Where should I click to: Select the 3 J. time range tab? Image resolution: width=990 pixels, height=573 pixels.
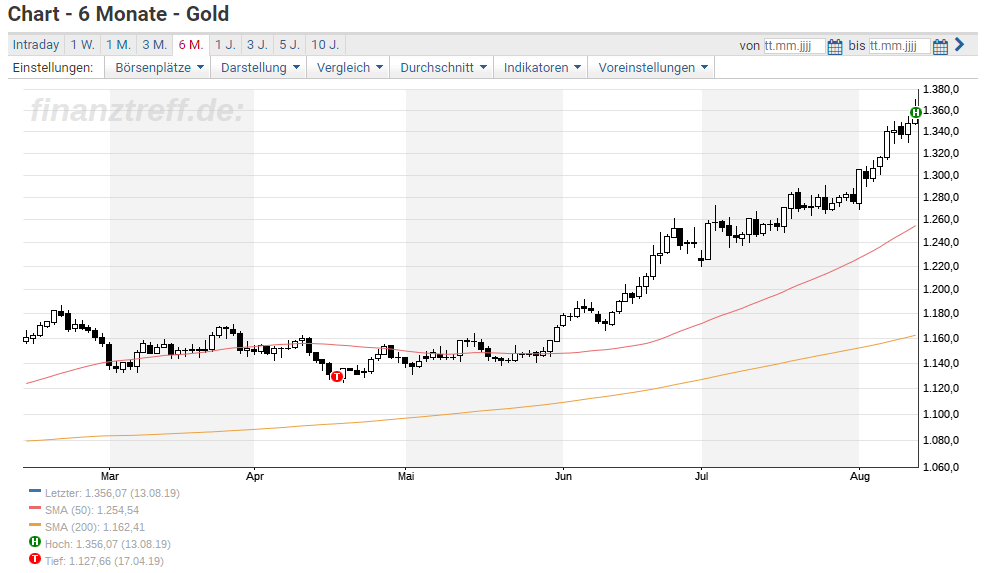pyautogui.click(x=258, y=45)
